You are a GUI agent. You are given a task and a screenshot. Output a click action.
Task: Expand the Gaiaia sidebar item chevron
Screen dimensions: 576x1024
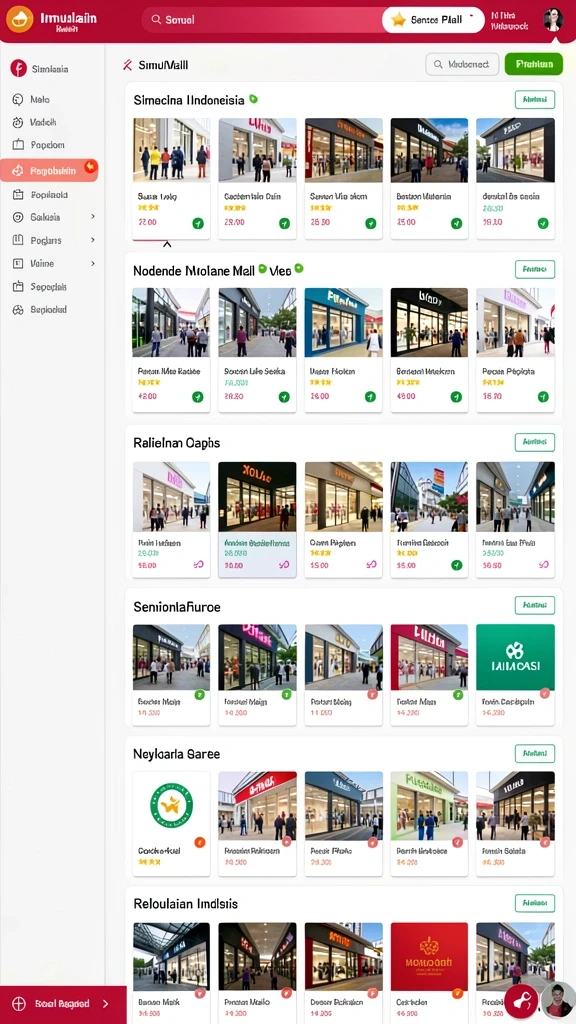[93, 217]
